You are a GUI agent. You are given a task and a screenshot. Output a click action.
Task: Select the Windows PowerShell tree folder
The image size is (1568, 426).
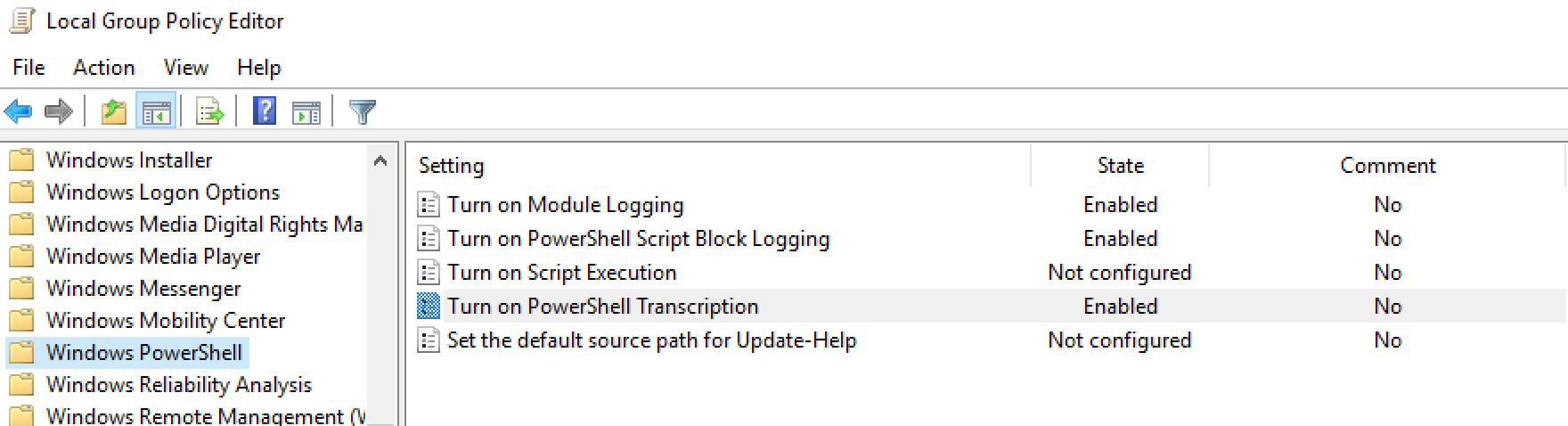(143, 353)
